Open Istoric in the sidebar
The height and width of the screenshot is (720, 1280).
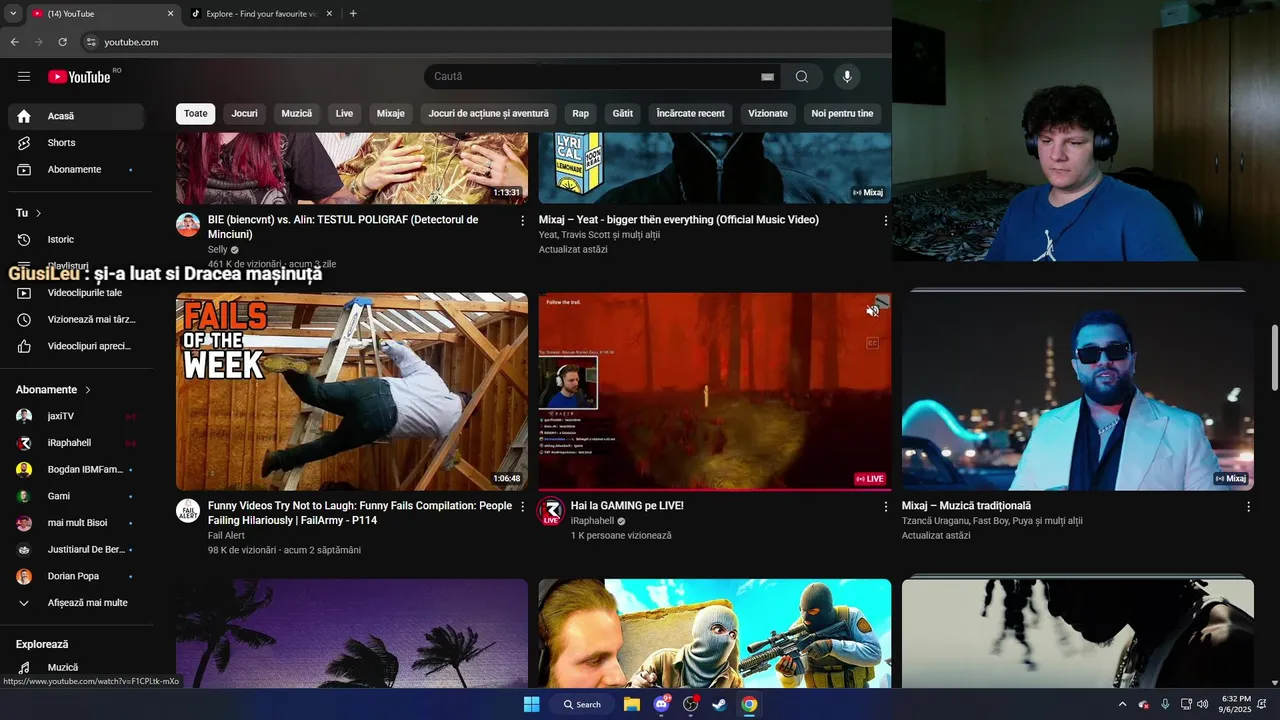76,240
